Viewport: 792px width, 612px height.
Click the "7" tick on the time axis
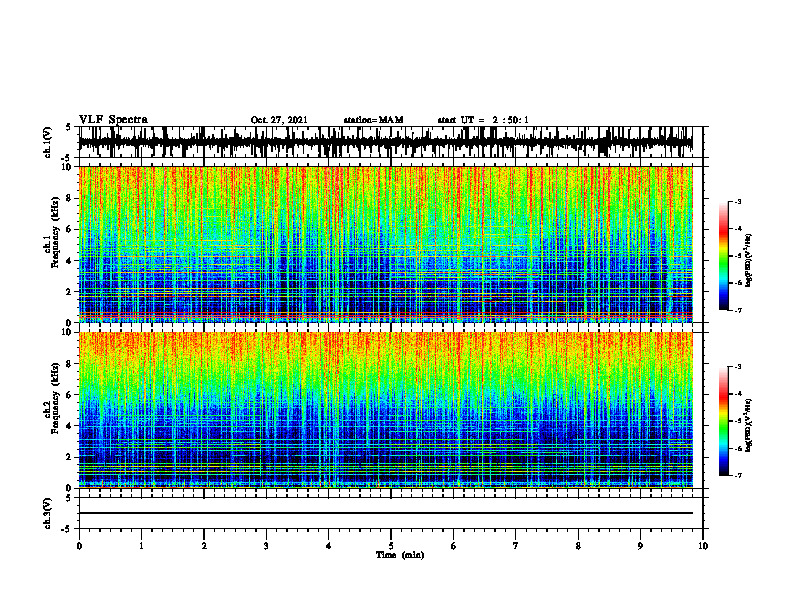pyautogui.click(x=516, y=546)
